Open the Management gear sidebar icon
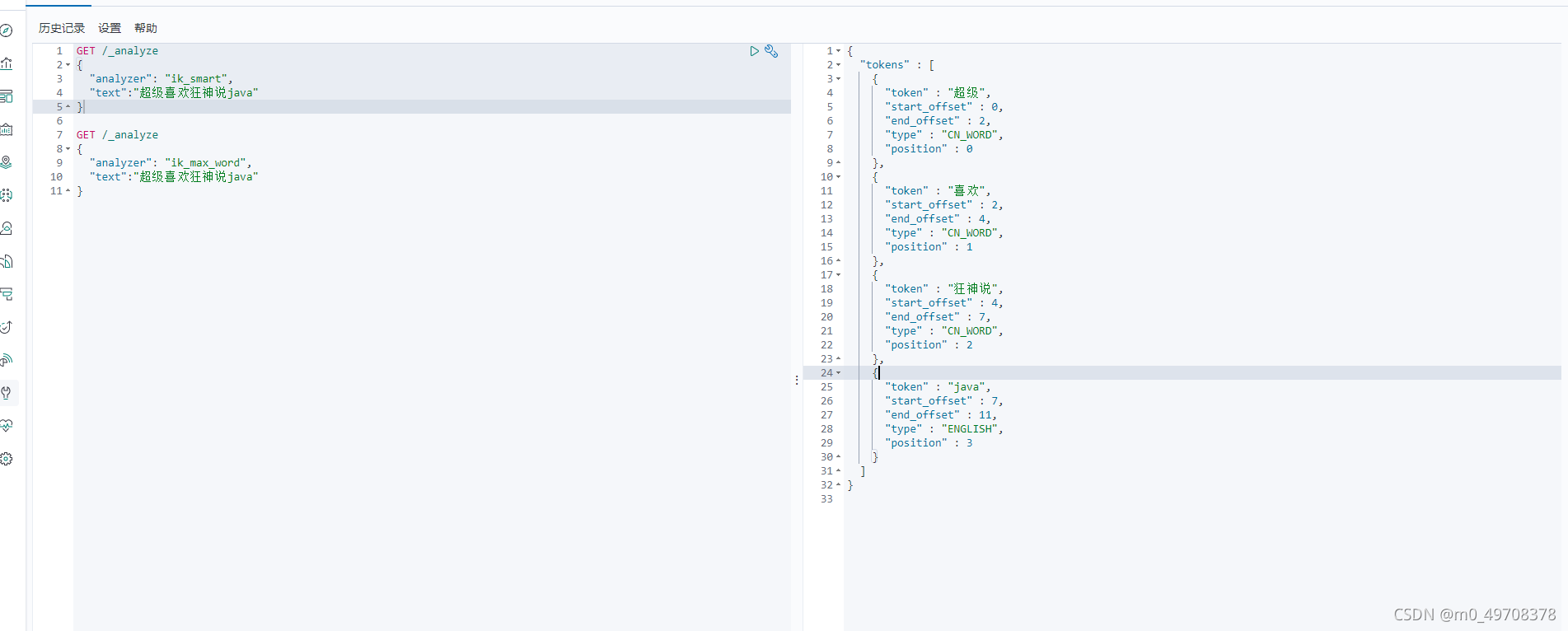The height and width of the screenshot is (631, 1568). pos(7,459)
